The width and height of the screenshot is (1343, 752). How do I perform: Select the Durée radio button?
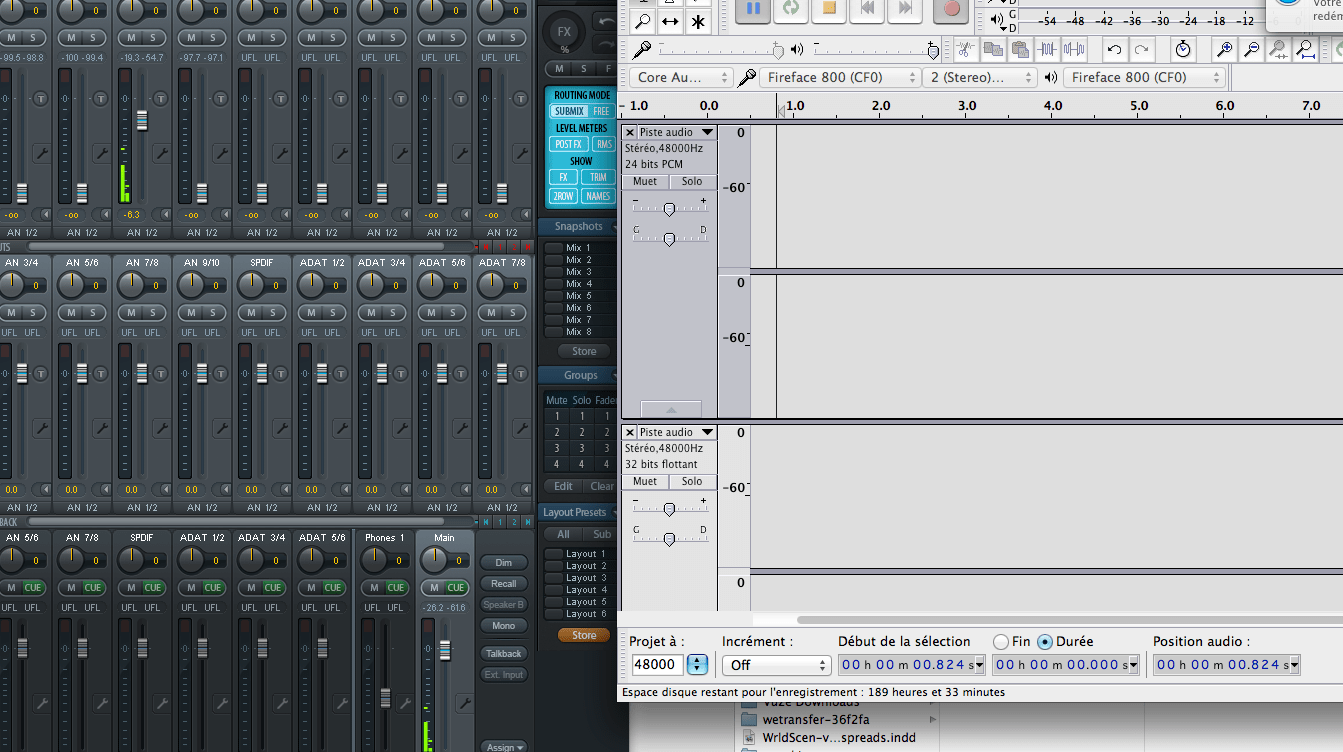click(1045, 642)
